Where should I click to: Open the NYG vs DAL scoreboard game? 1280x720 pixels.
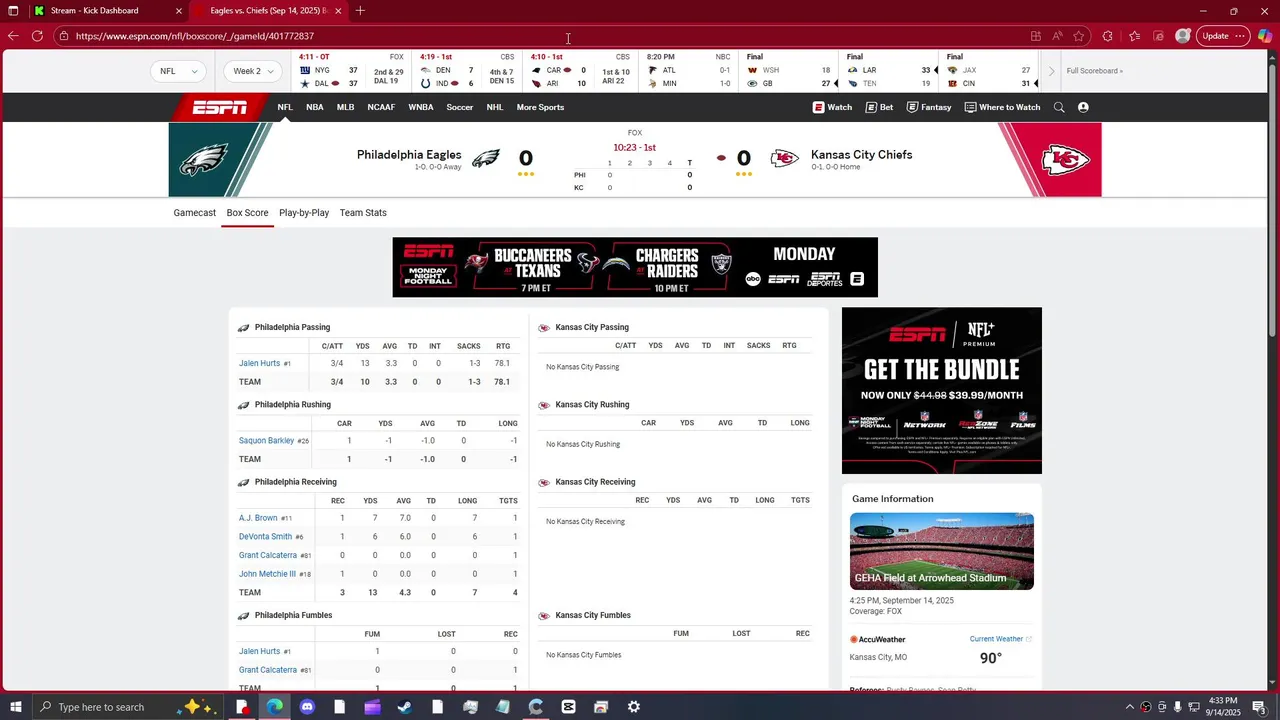click(x=351, y=71)
